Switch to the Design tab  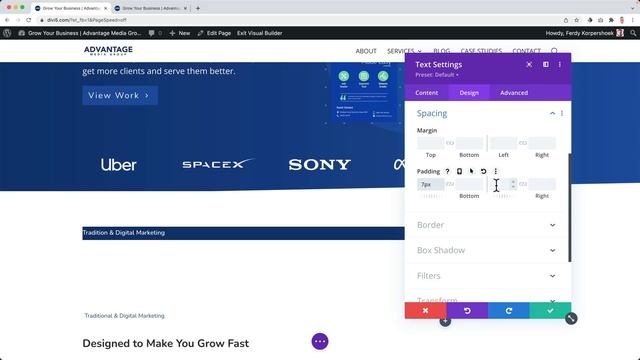tap(469, 93)
